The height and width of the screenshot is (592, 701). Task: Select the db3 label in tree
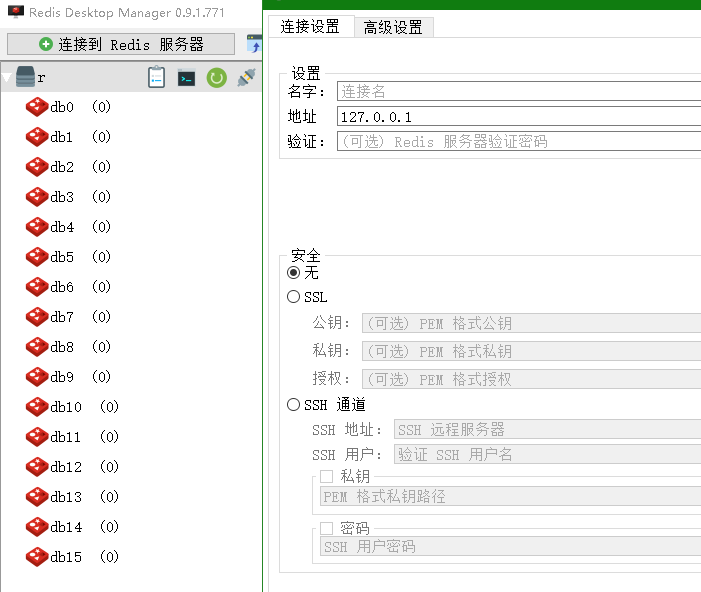click(62, 197)
